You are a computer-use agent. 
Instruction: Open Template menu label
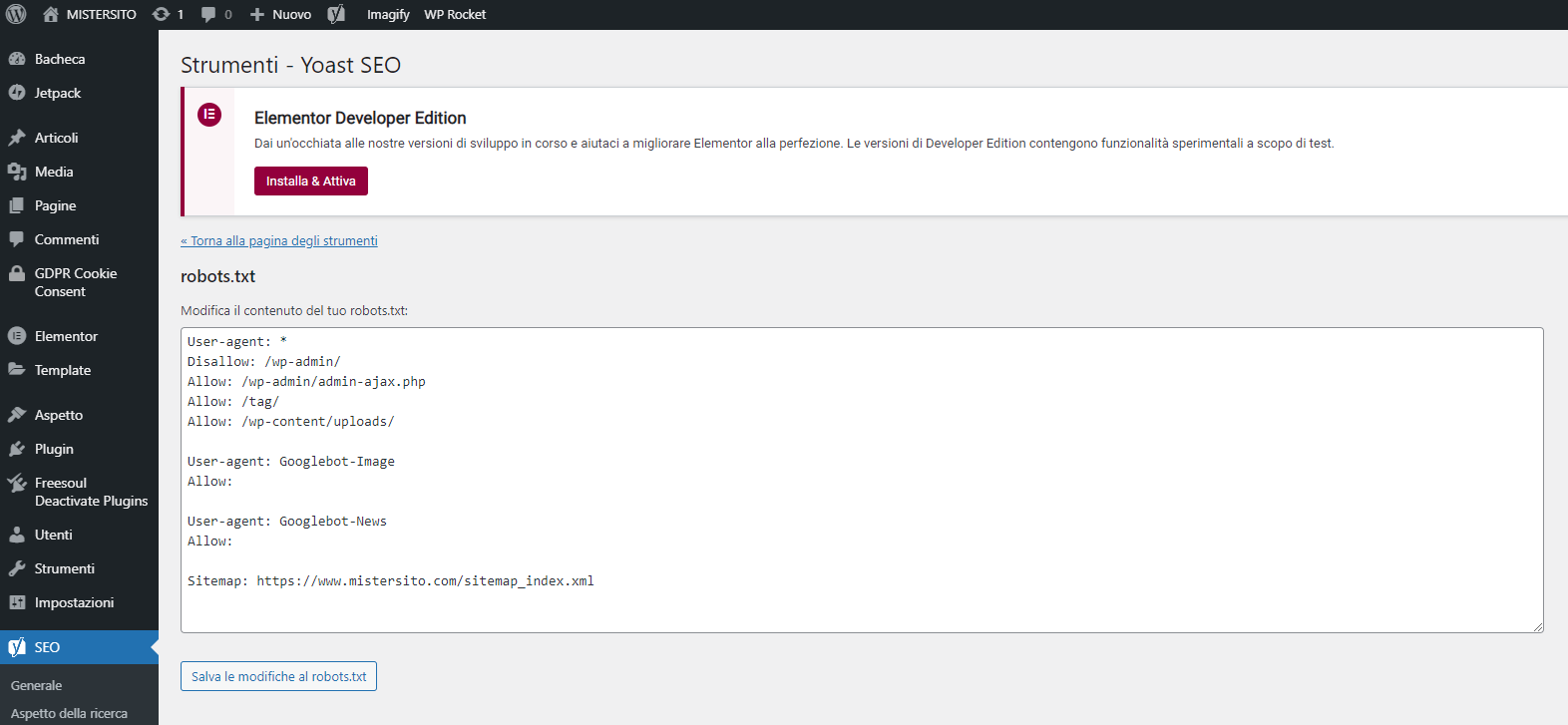[63, 370]
